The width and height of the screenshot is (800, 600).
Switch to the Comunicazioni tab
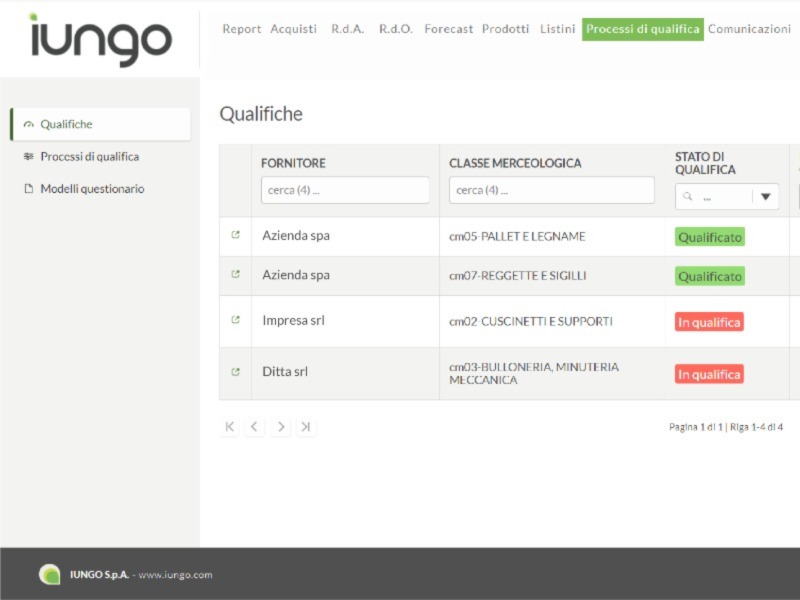(749, 29)
